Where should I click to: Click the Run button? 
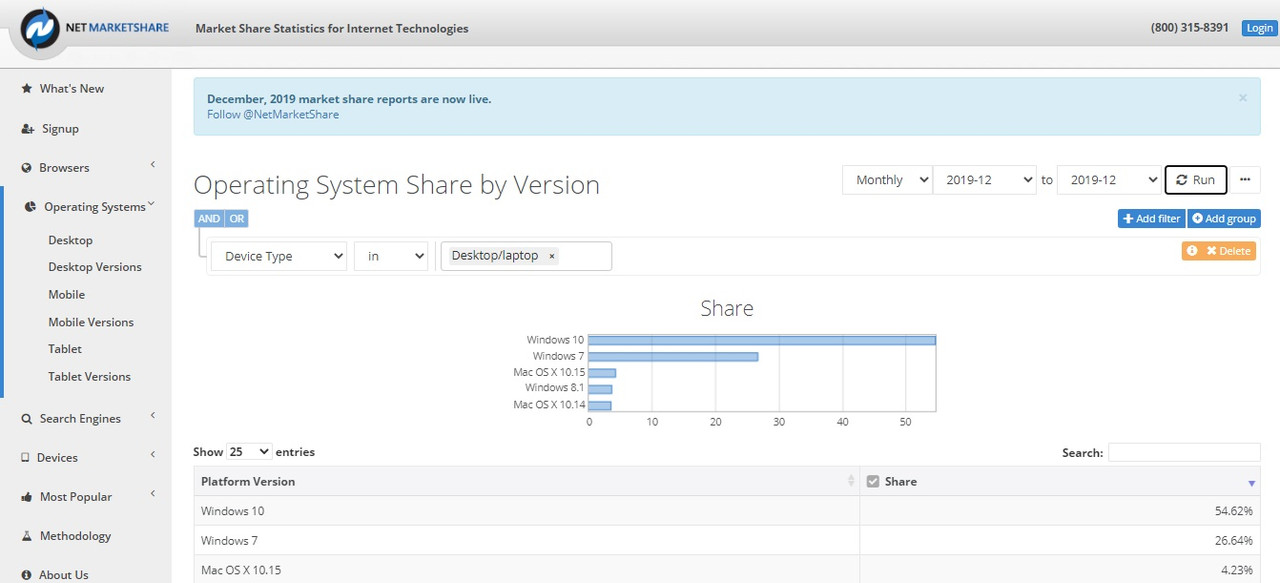coord(1196,180)
